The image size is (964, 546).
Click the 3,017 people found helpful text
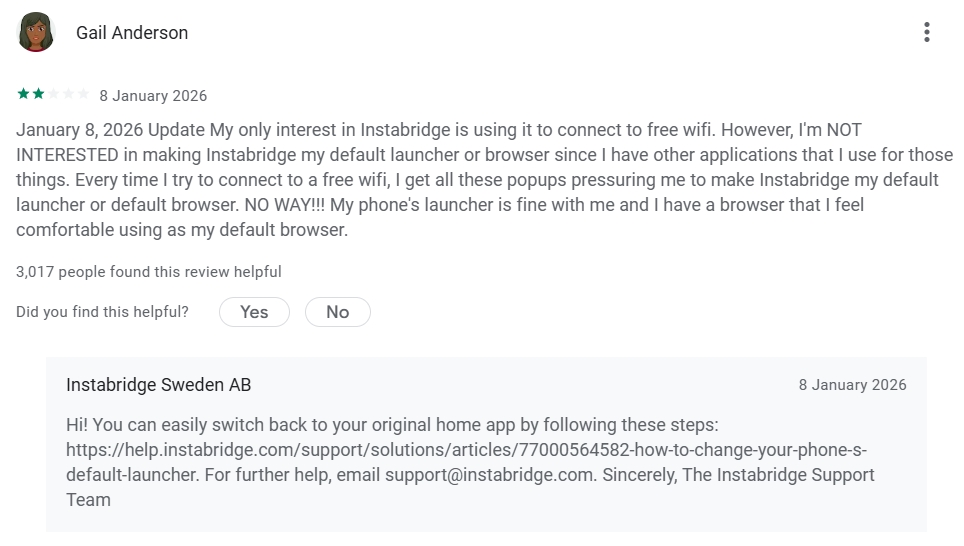pyautogui.click(x=149, y=272)
